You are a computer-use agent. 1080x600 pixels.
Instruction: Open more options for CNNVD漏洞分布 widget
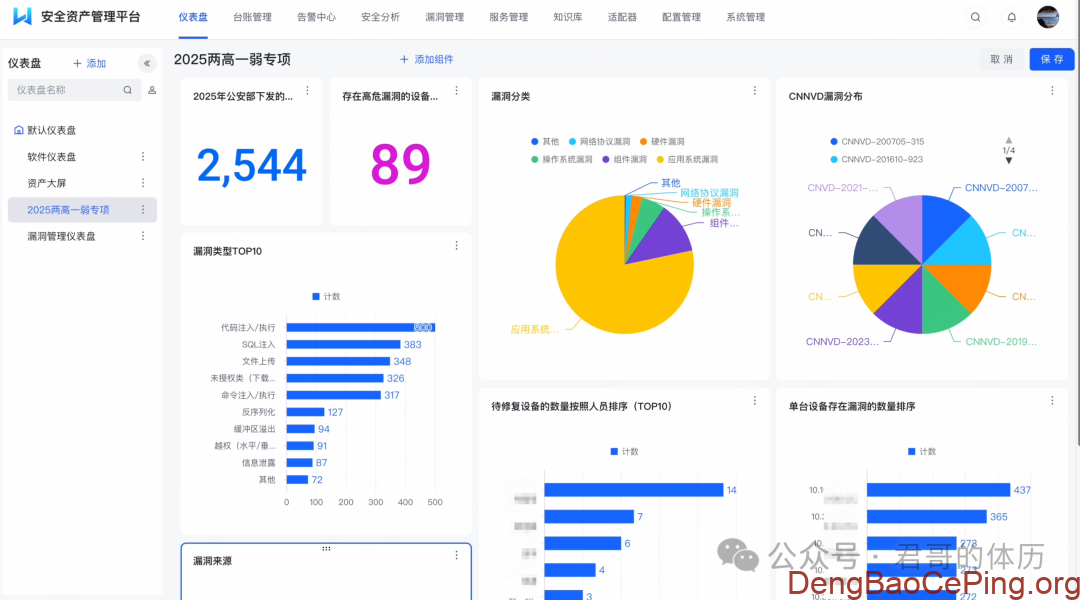[x=1052, y=91]
